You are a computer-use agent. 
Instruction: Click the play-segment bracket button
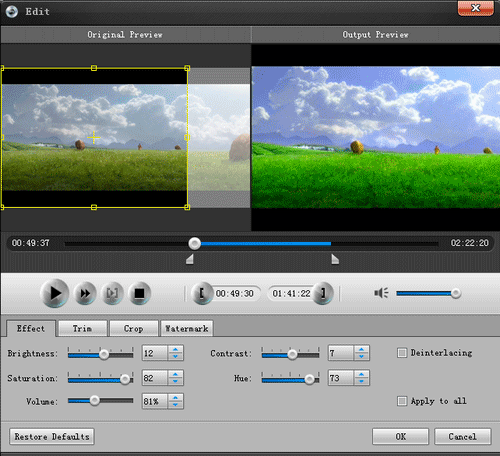click(x=112, y=293)
